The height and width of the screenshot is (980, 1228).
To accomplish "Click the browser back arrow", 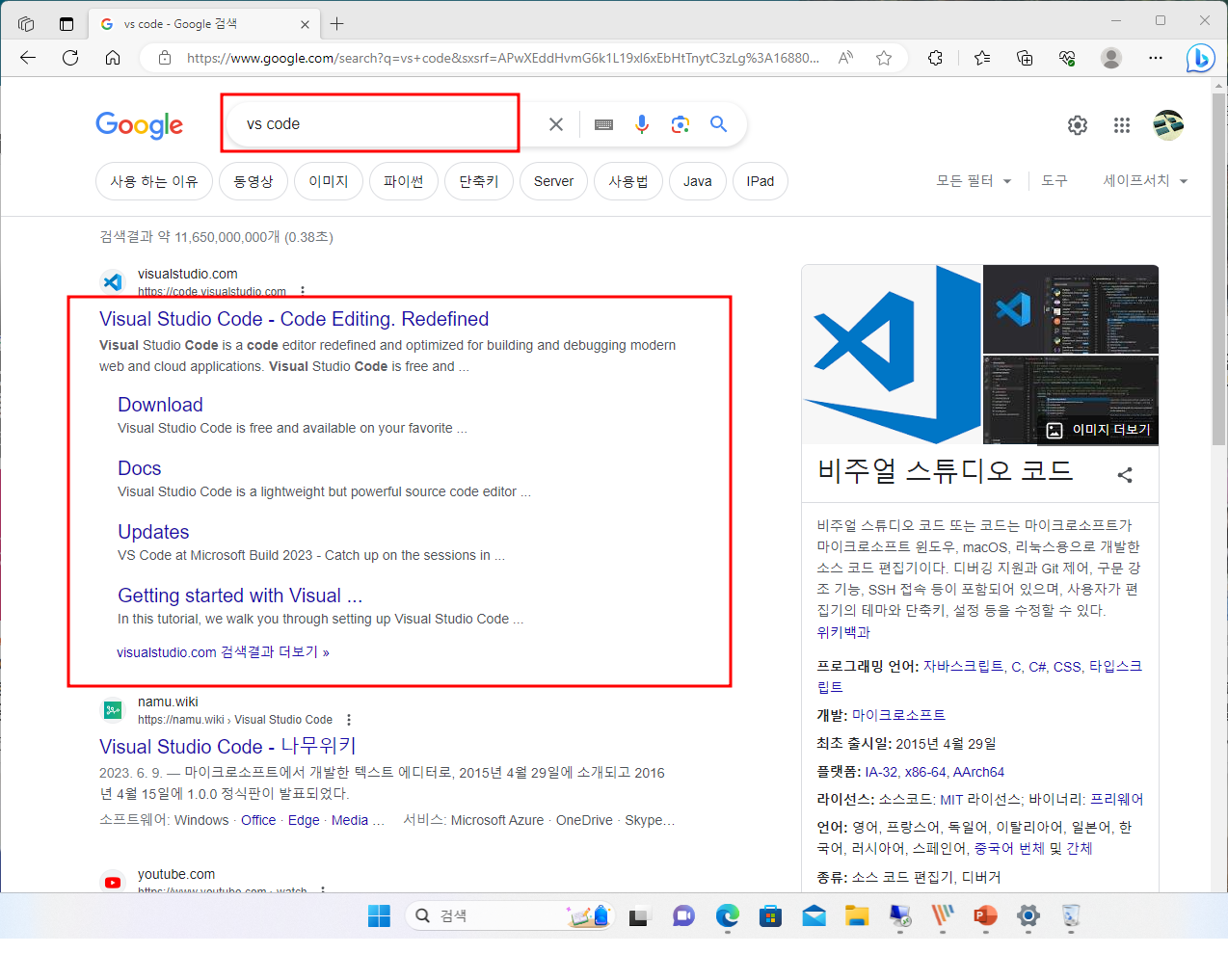I will pyautogui.click(x=28, y=58).
